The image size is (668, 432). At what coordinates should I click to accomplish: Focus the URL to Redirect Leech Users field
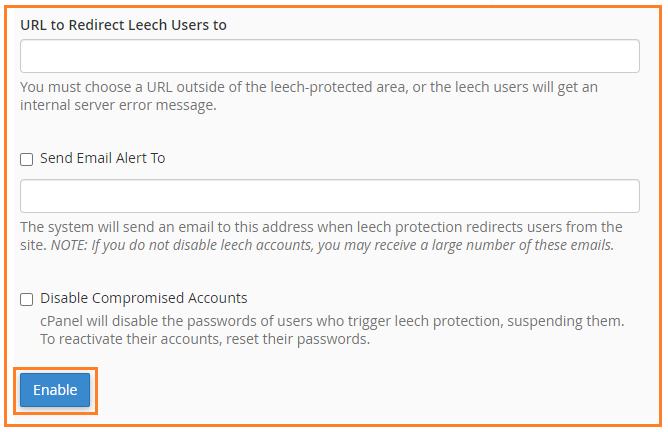(330, 56)
